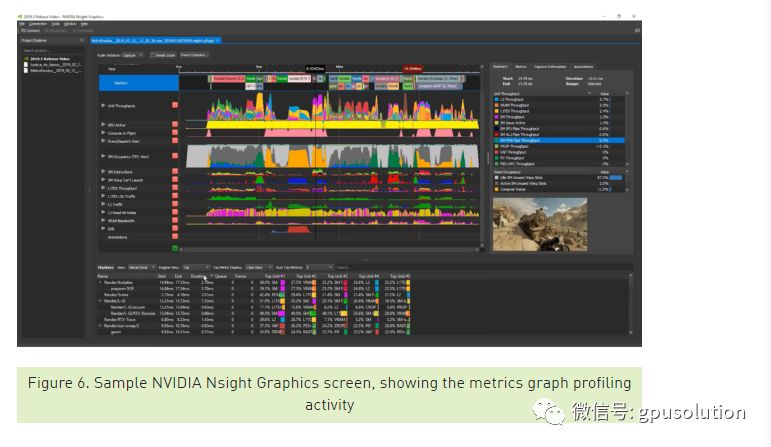Open the right panel Annotations tab

coord(584,66)
